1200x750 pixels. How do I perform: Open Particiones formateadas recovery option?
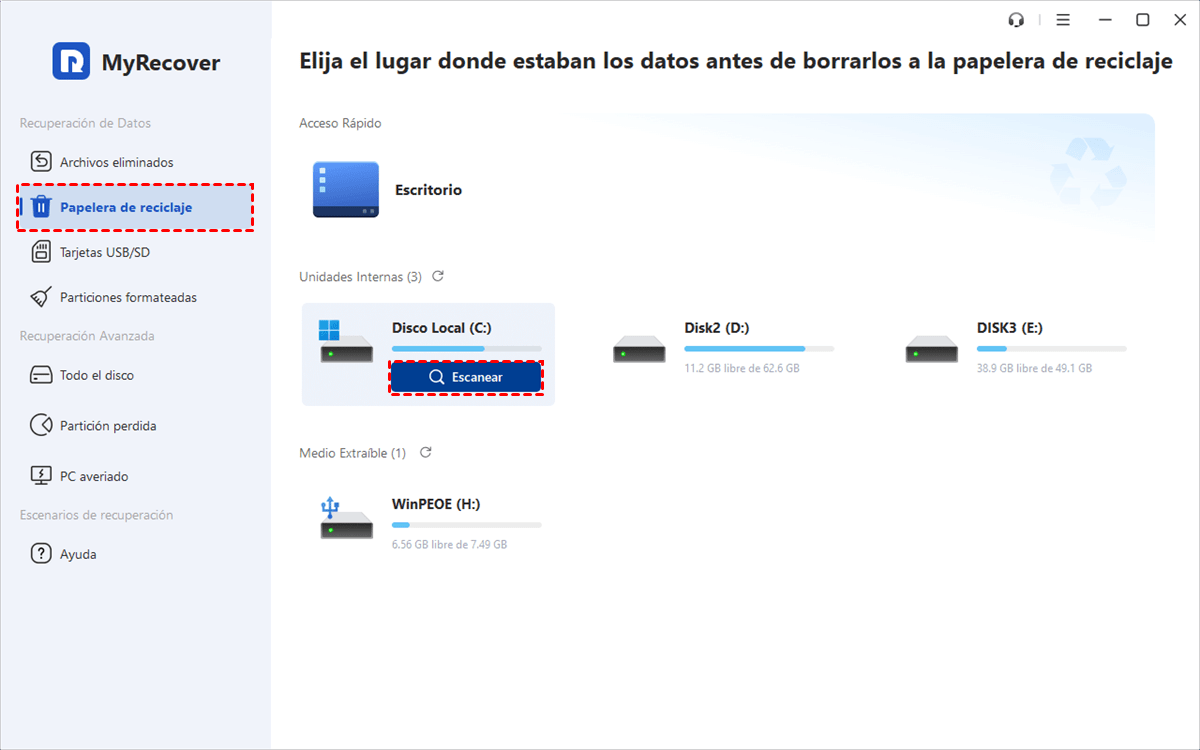pyautogui.click(x=128, y=297)
